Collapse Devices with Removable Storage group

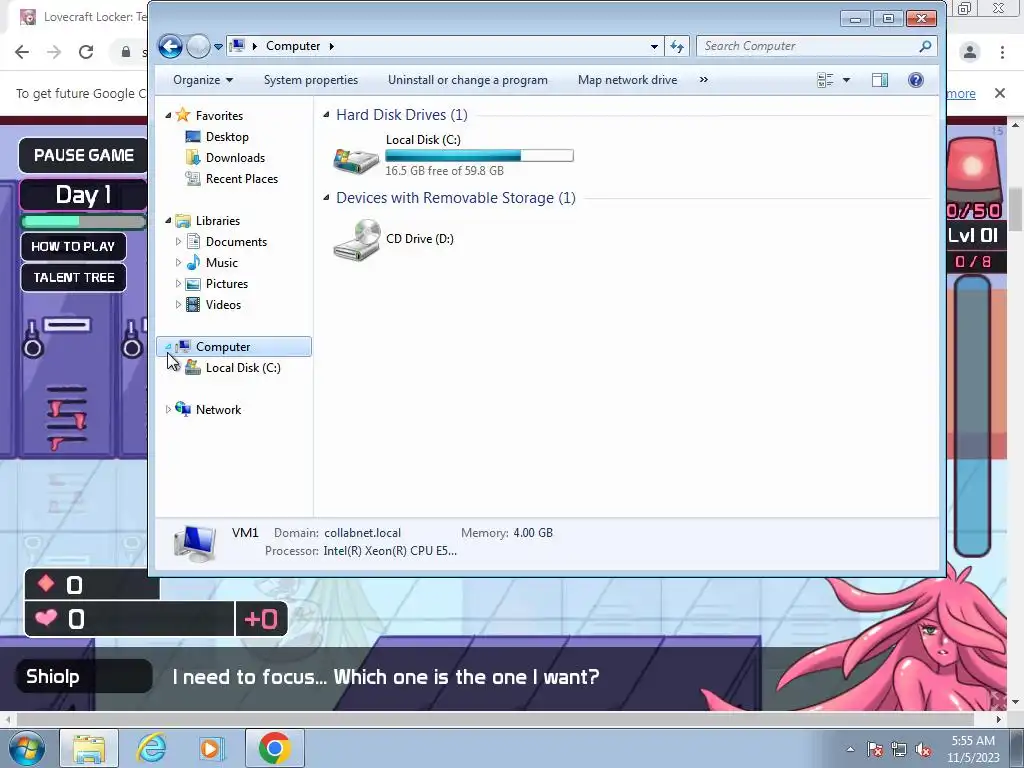click(x=327, y=198)
